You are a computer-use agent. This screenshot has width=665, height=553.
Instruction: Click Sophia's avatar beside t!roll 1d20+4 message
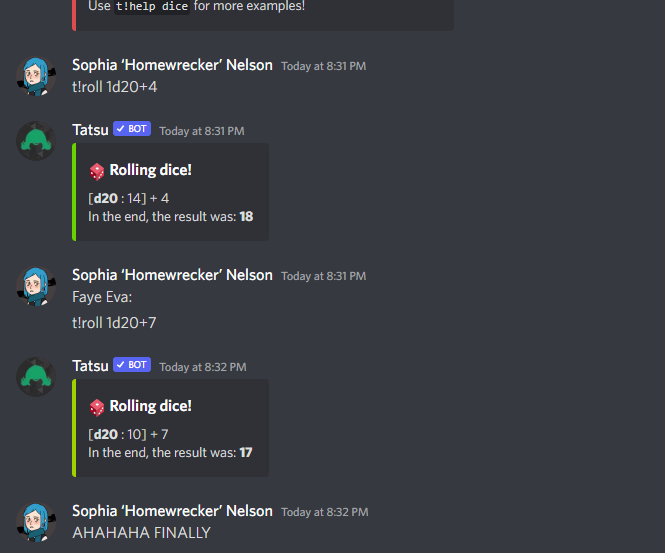pos(36,77)
